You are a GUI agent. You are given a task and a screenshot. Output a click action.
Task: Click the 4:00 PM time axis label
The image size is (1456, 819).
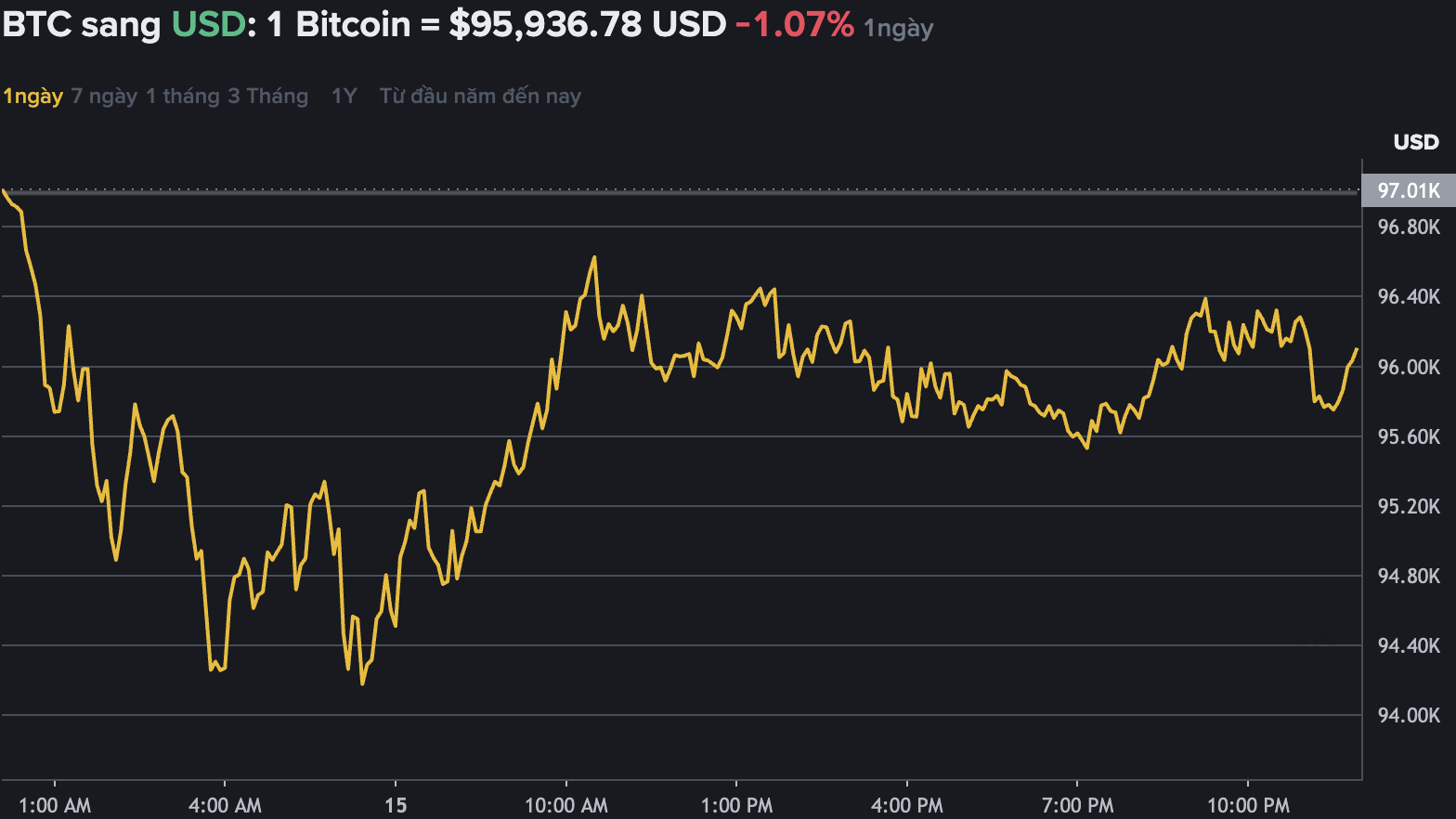[908, 805]
